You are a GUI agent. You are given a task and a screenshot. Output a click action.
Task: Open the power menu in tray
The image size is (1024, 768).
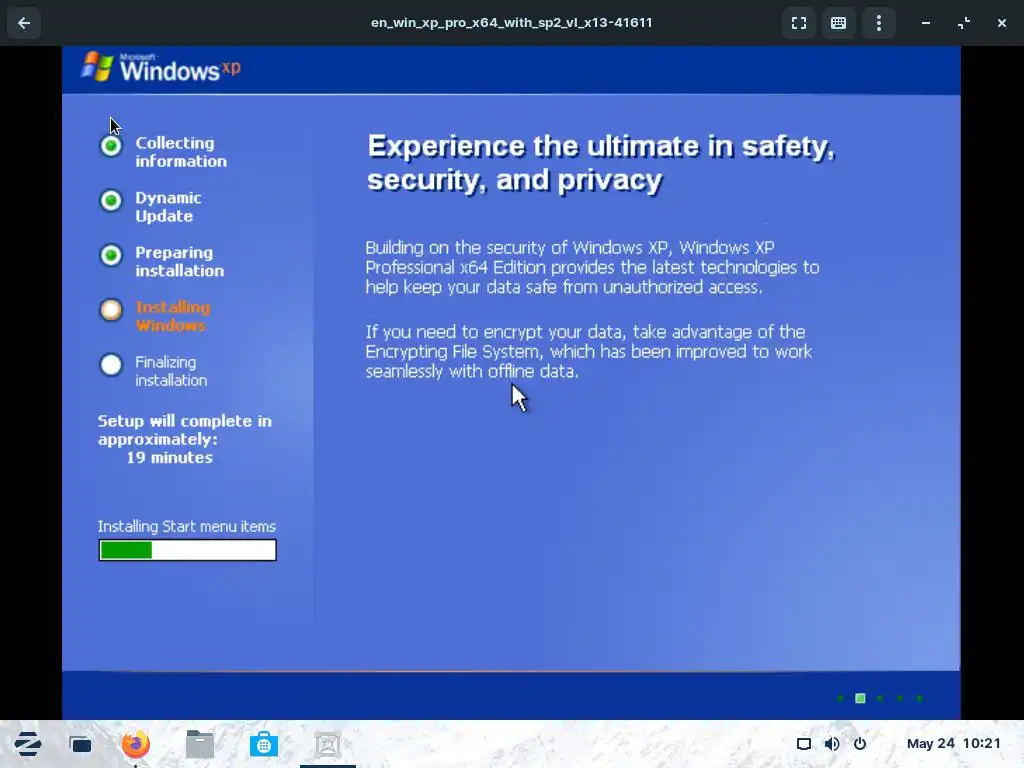click(x=860, y=744)
